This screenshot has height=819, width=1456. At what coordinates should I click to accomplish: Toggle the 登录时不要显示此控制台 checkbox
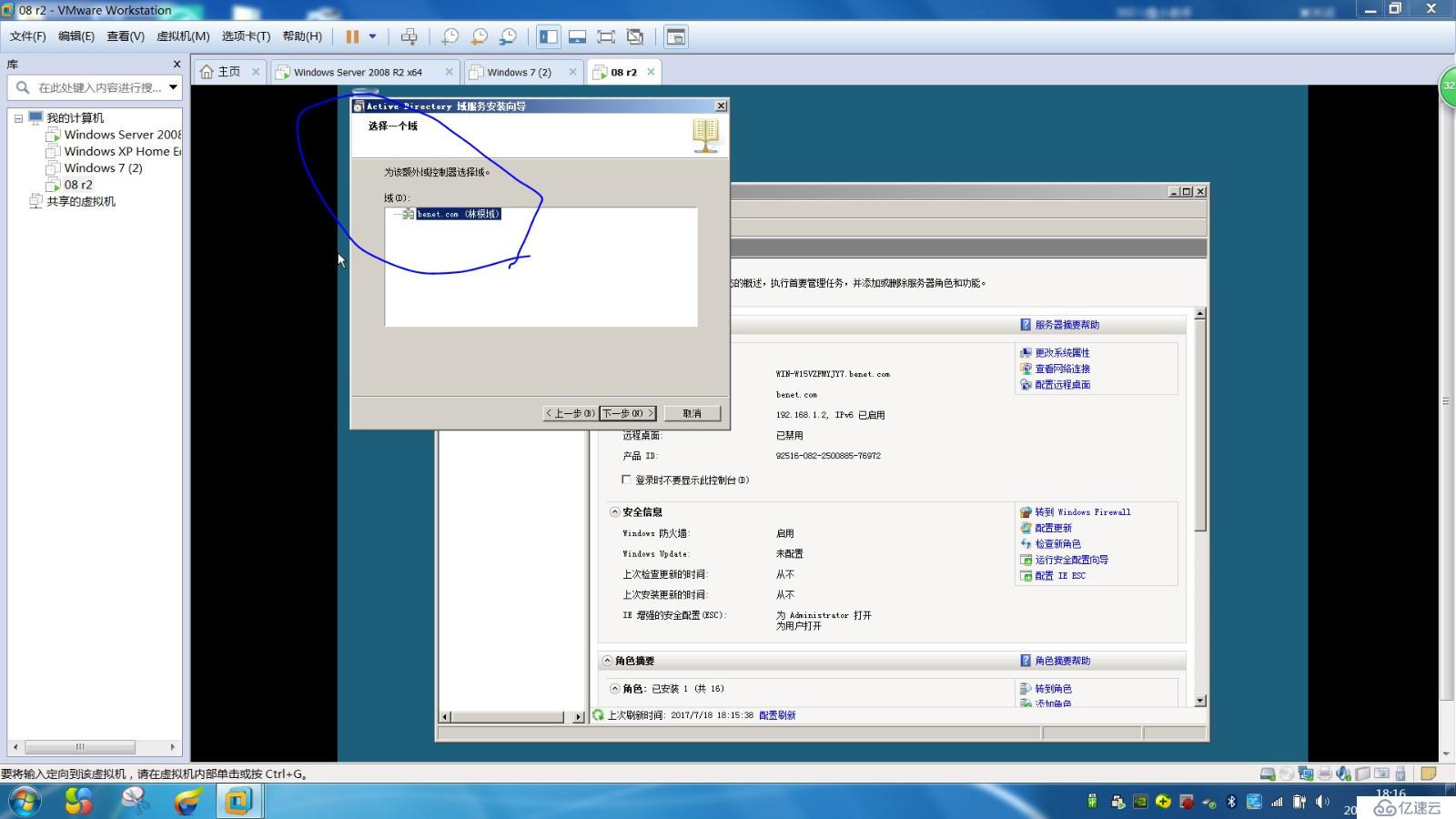click(x=626, y=480)
